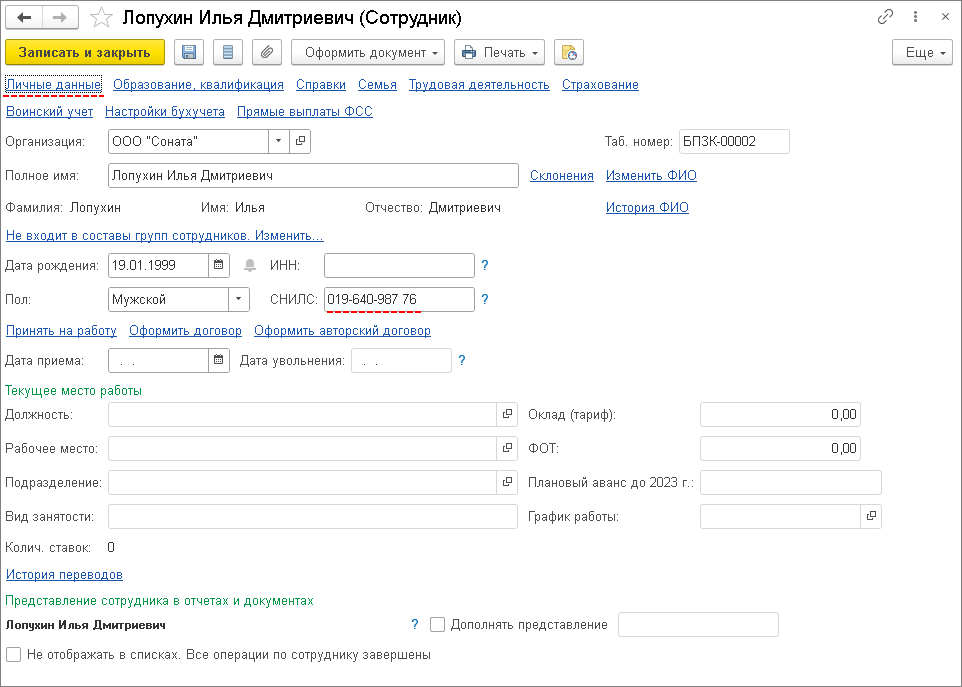Open the organization record with the open icon
The width and height of the screenshot is (962, 687).
pos(299,141)
